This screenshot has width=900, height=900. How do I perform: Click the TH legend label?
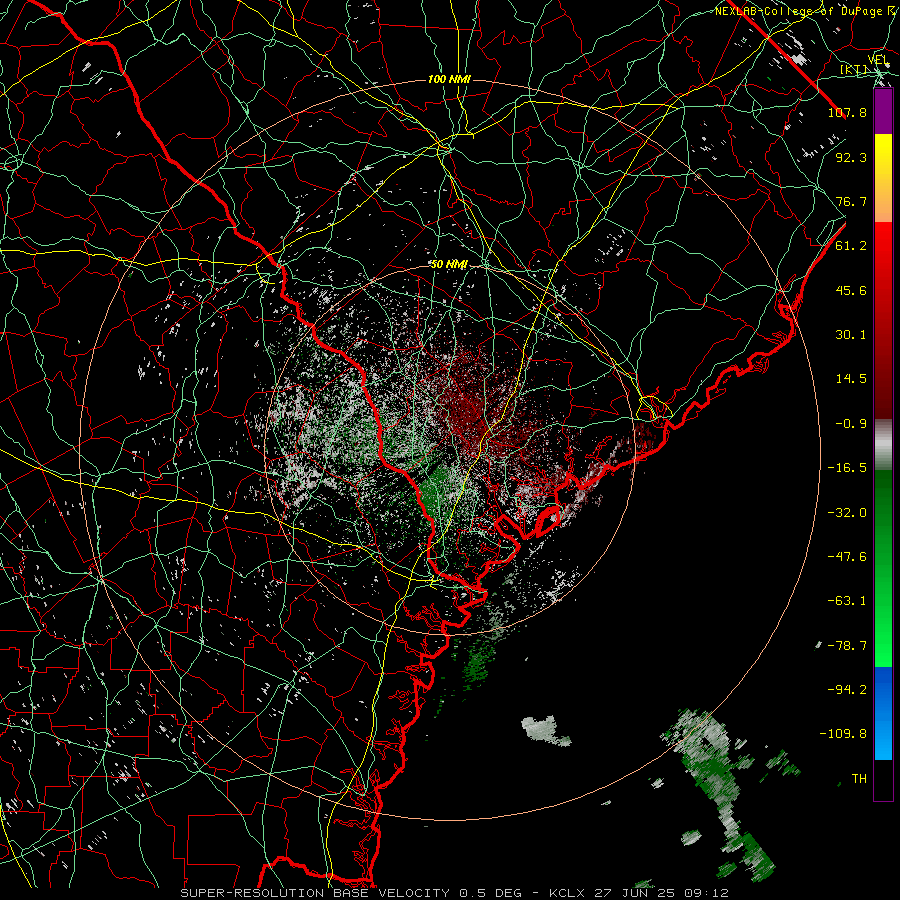tap(859, 779)
